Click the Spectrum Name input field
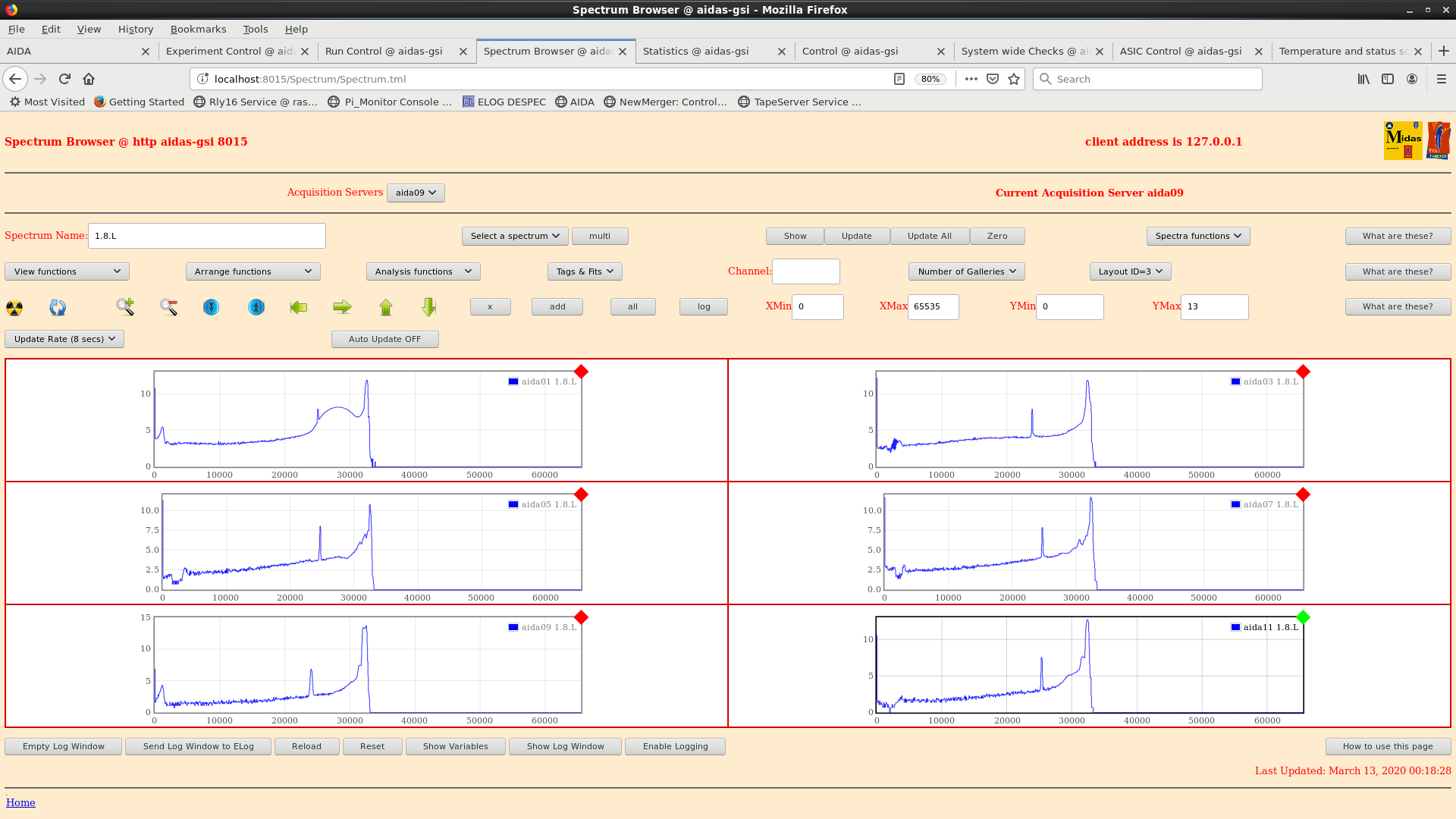Viewport: 1456px width, 819px height. coord(207,236)
